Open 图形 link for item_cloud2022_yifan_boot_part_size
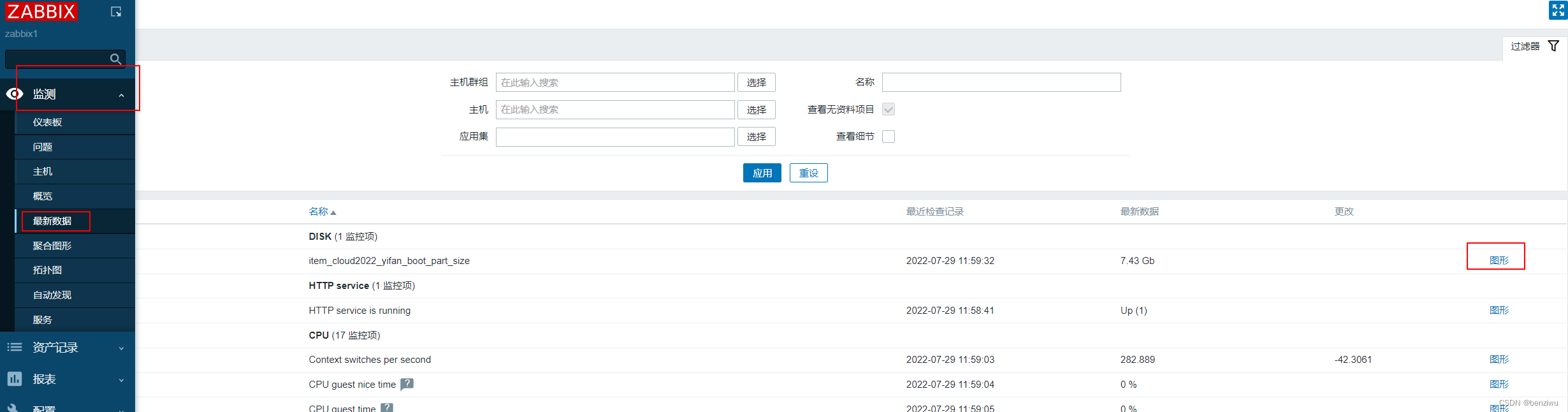The width and height of the screenshot is (1568, 412). pyautogui.click(x=1499, y=260)
